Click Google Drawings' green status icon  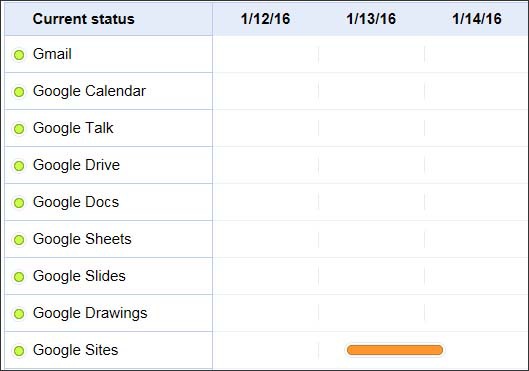[x=19, y=314]
